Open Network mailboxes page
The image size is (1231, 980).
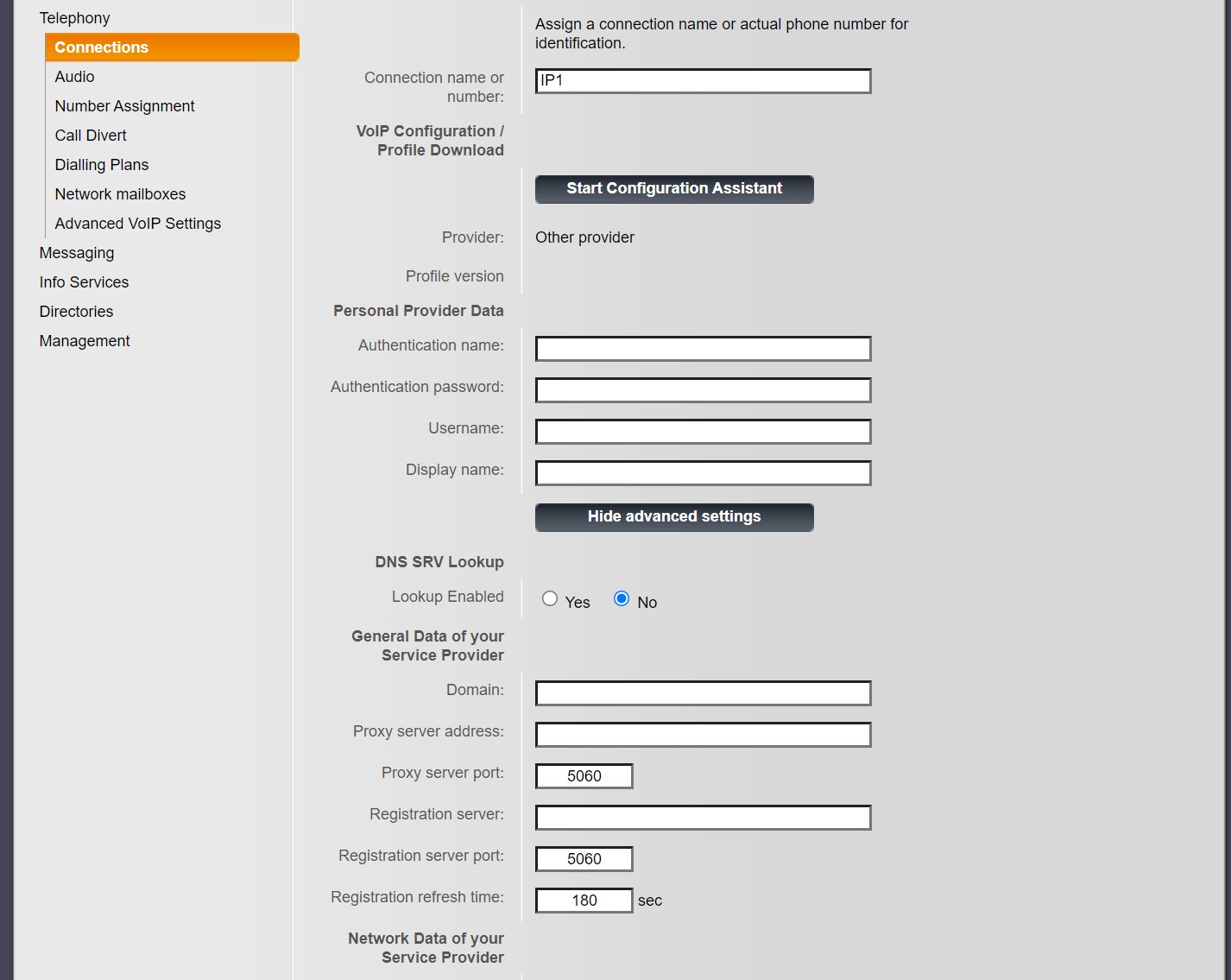120,194
